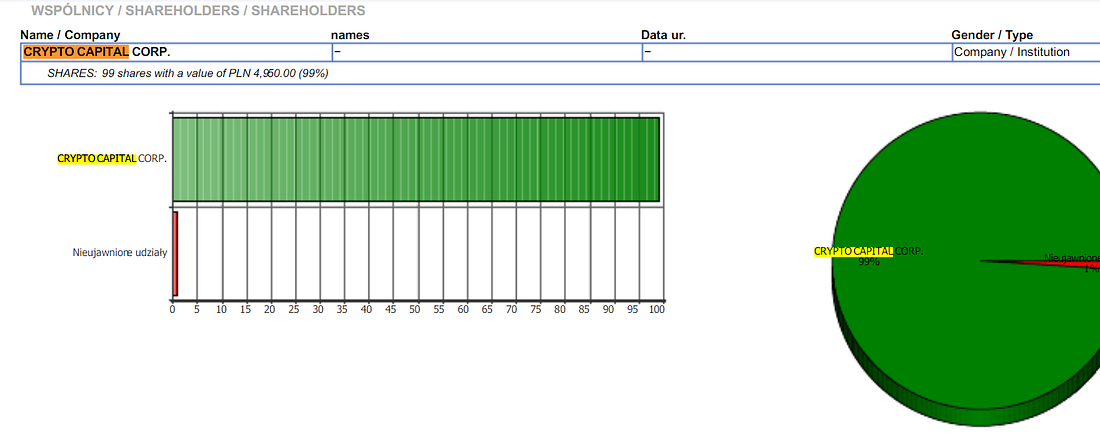This screenshot has height=437, width=1100.
Task: Click the '50' tick on the bar chart axis
Action: click(x=416, y=309)
